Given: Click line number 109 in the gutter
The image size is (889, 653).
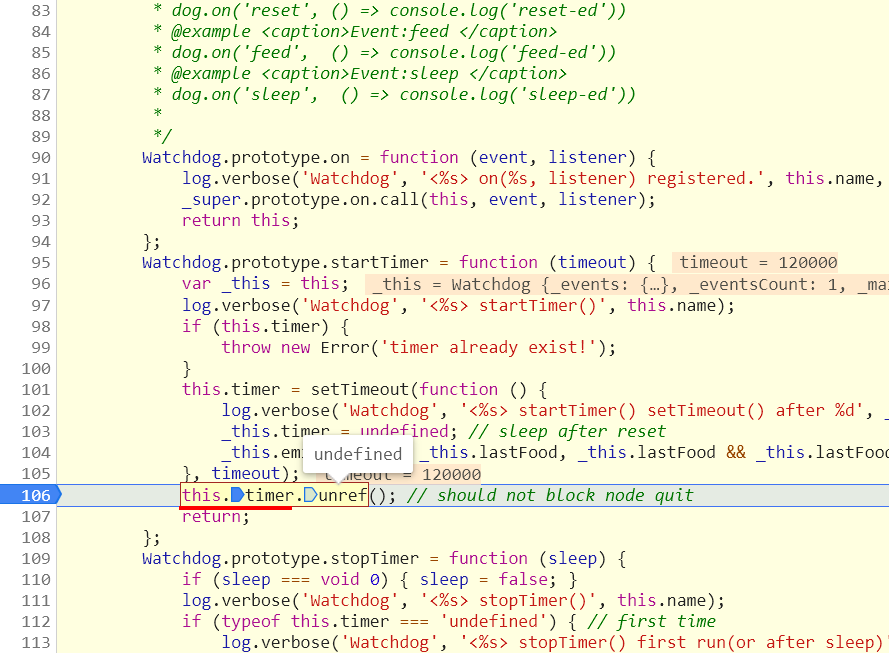Looking at the screenshot, I should point(36,559).
